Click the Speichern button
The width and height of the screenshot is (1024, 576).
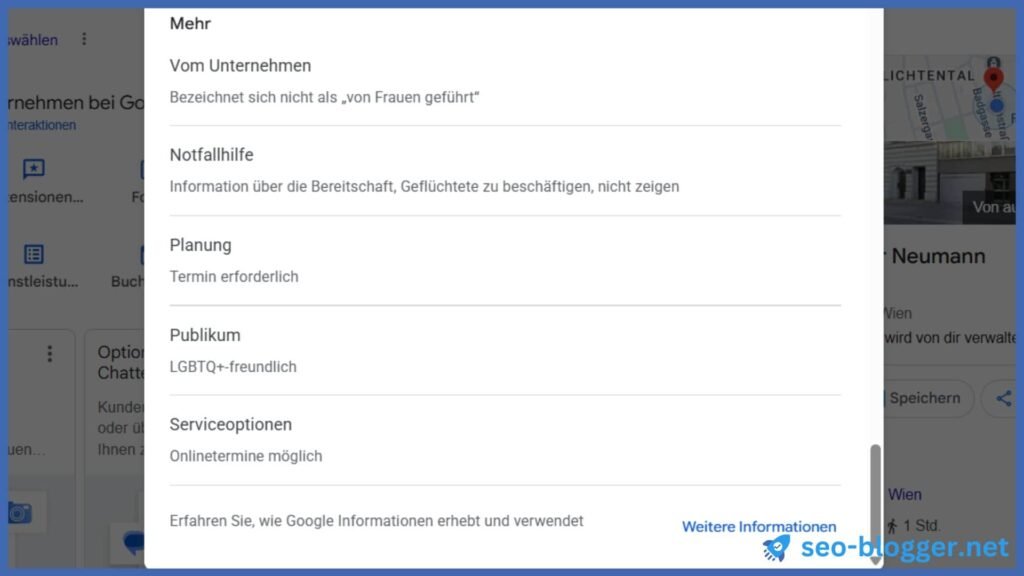(x=925, y=398)
